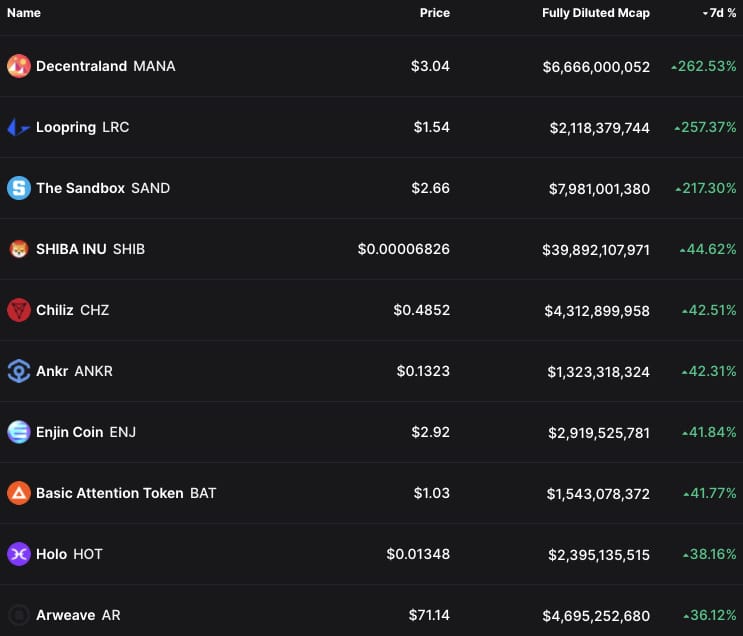
Task: Sort by Fully Diluted Mcap header
Action: point(595,13)
